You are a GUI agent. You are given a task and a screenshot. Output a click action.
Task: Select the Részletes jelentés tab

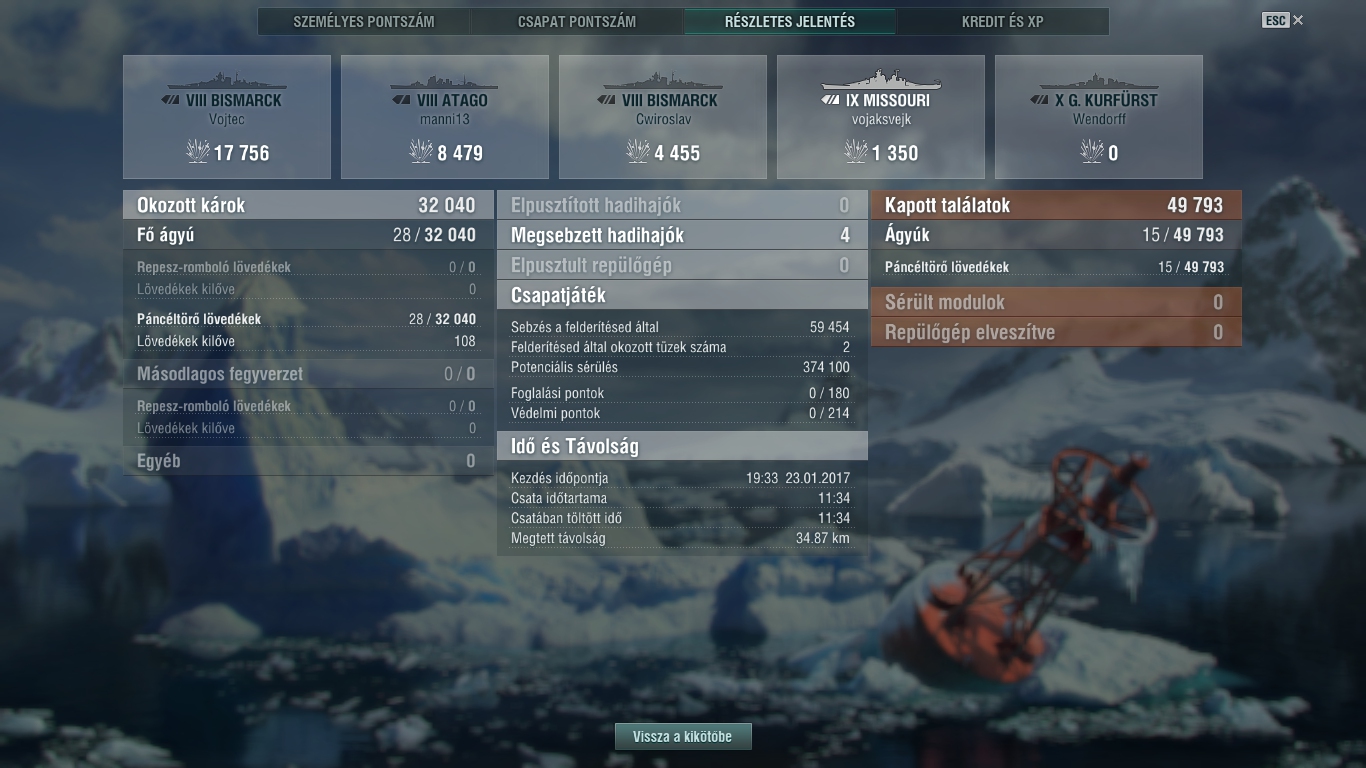click(x=790, y=21)
